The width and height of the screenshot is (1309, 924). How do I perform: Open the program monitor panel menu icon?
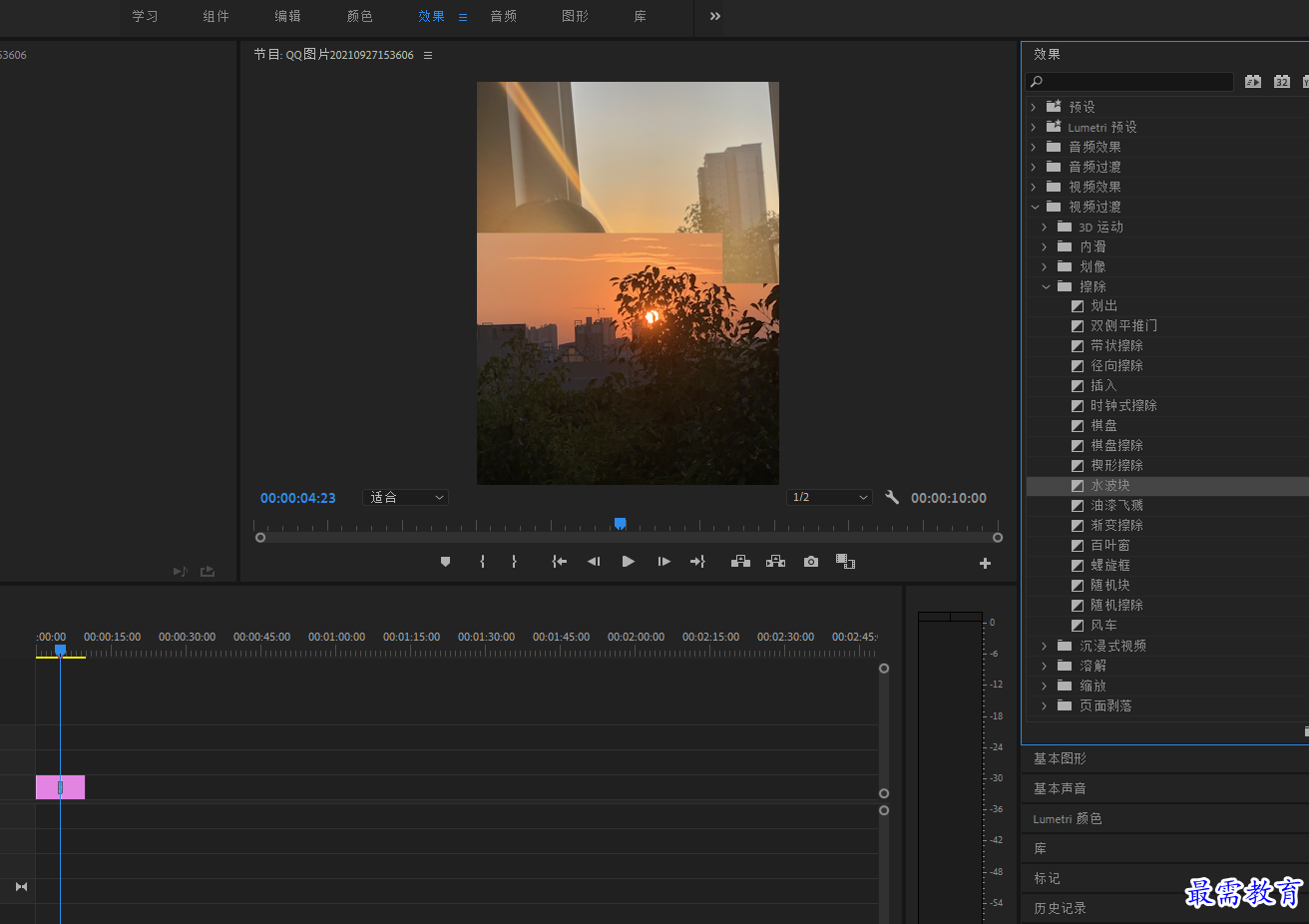click(428, 56)
